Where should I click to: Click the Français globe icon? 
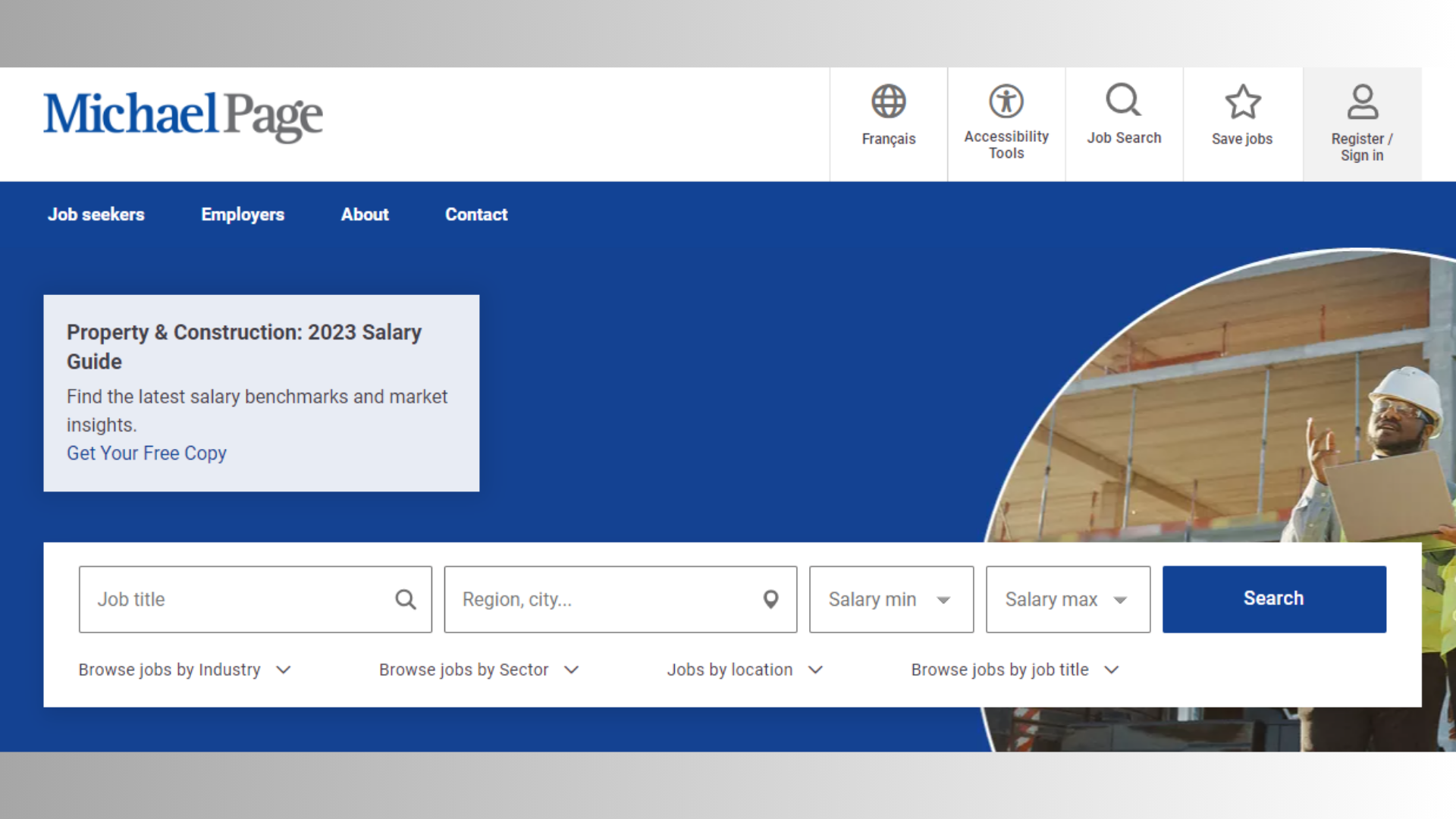point(888,102)
